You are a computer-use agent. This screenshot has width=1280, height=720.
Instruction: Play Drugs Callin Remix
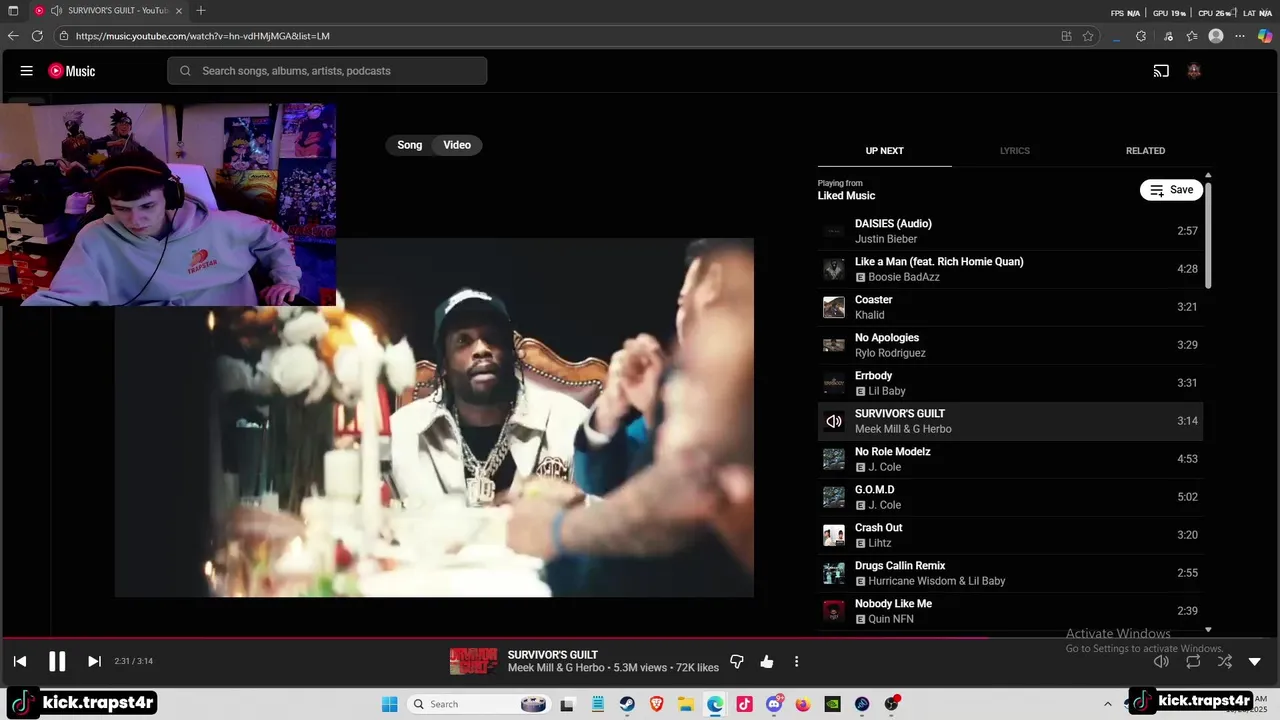(x=1010, y=573)
